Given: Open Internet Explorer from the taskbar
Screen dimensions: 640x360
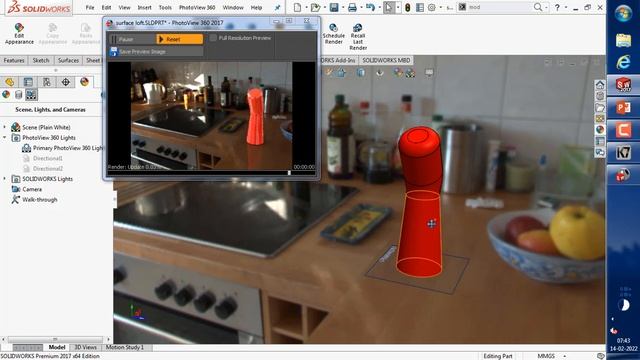Looking at the screenshot, I should pos(623,62).
